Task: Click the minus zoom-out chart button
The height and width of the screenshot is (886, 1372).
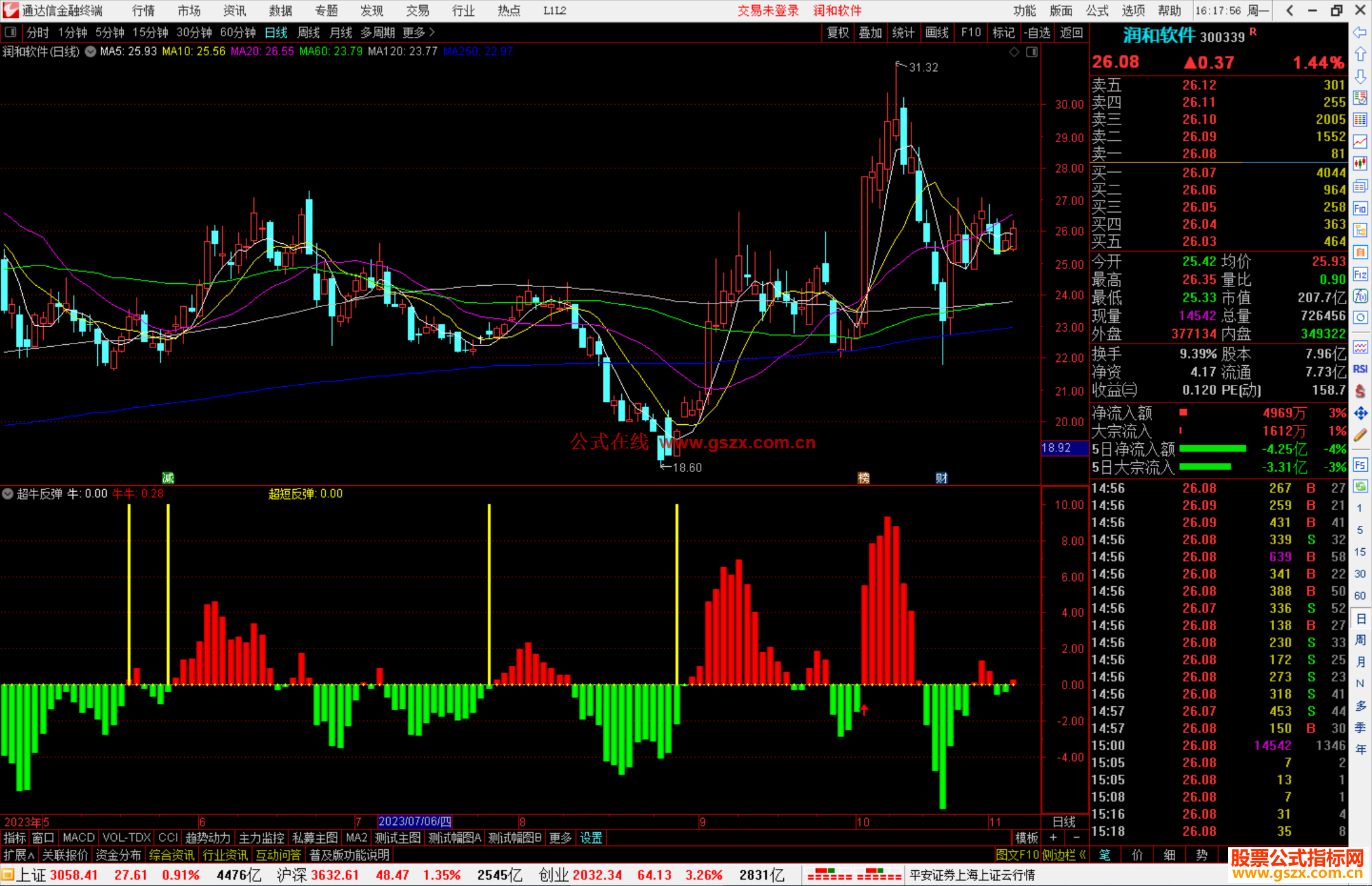Action: click(1076, 838)
